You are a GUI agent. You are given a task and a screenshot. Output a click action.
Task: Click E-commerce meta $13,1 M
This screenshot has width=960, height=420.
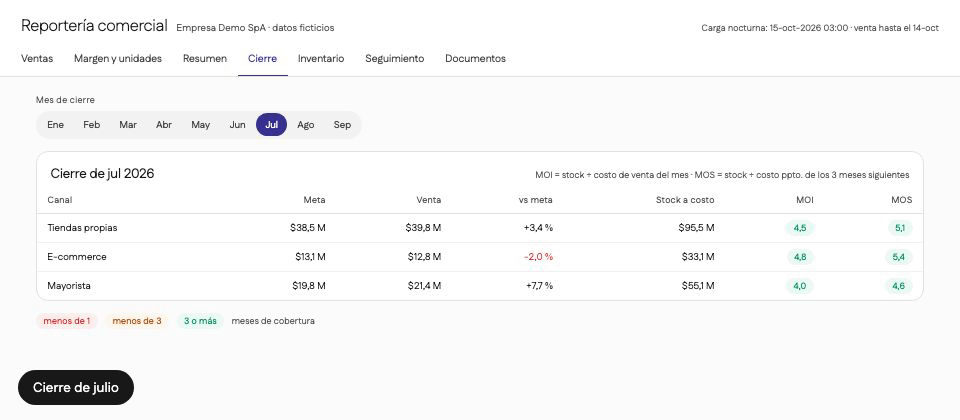click(x=310, y=257)
